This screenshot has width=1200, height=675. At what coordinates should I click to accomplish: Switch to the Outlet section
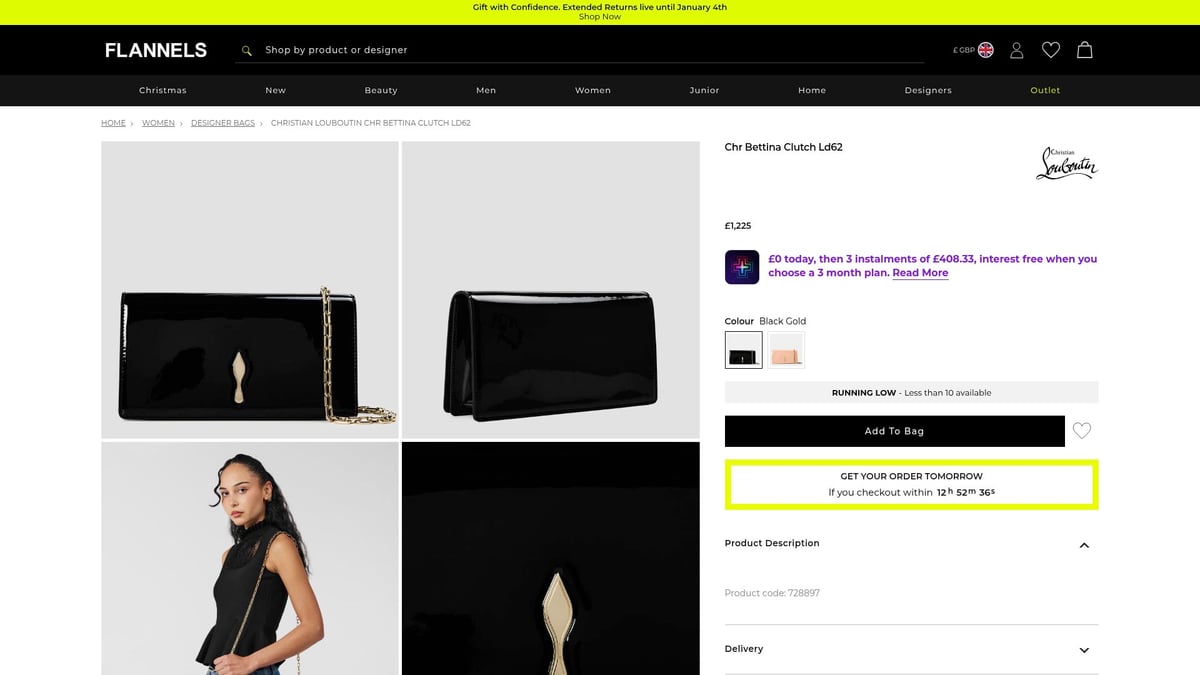1045,90
